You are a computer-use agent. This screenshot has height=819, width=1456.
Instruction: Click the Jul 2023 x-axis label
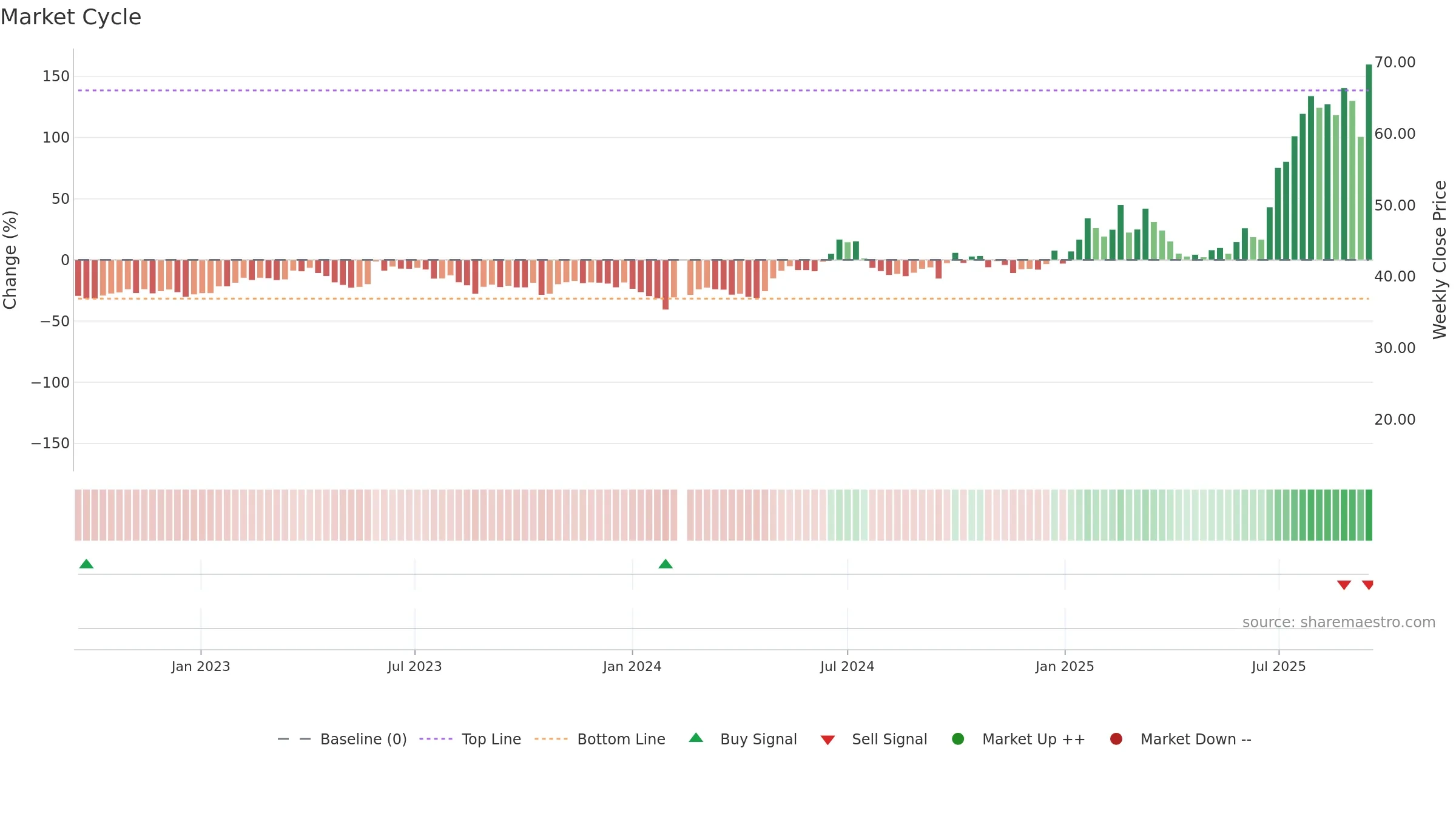(415, 666)
